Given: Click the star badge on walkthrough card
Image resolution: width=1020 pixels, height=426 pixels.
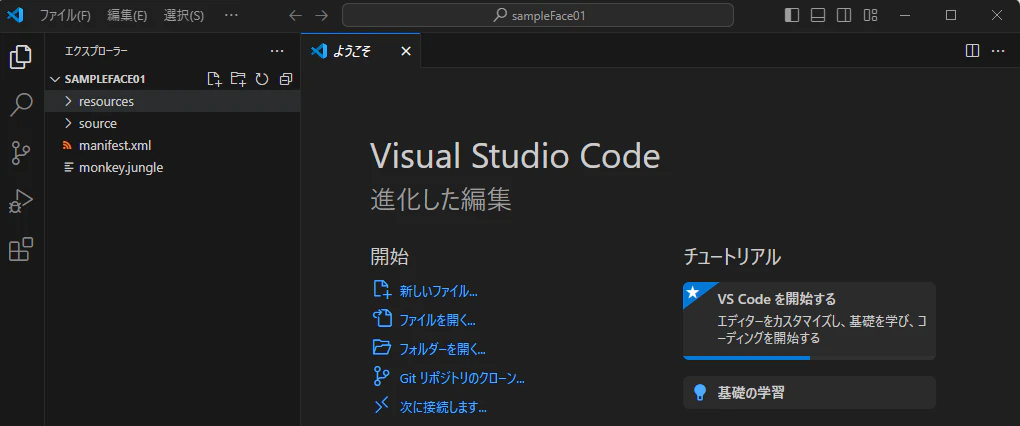Looking at the screenshot, I should (x=693, y=292).
